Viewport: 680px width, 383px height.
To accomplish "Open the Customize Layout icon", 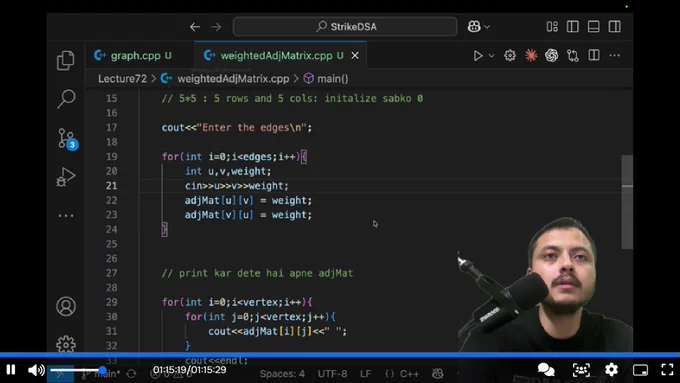I will (552, 26).
